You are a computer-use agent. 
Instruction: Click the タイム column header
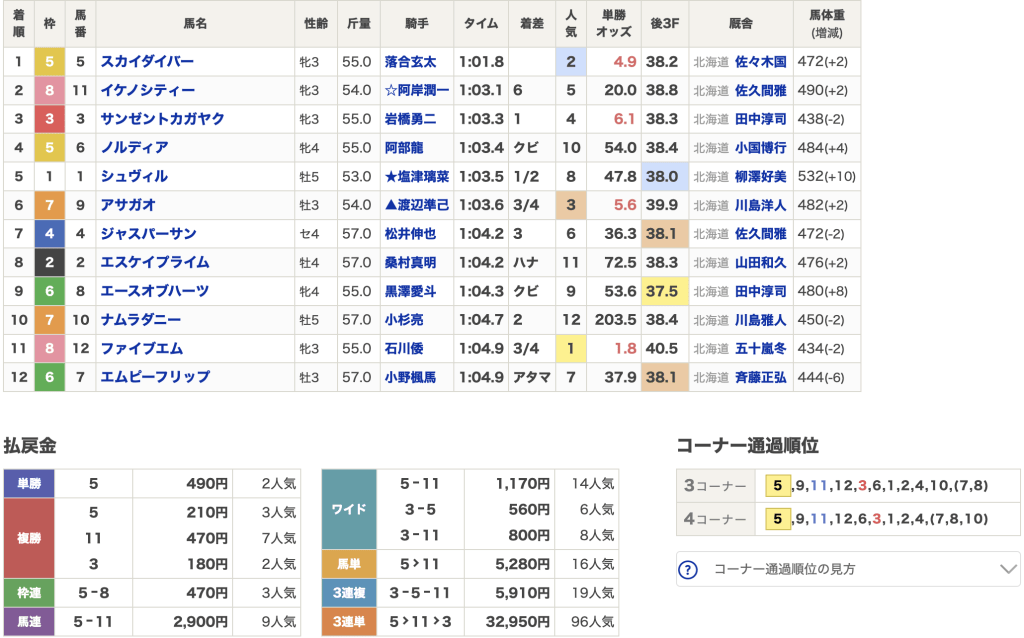pos(481,24)
